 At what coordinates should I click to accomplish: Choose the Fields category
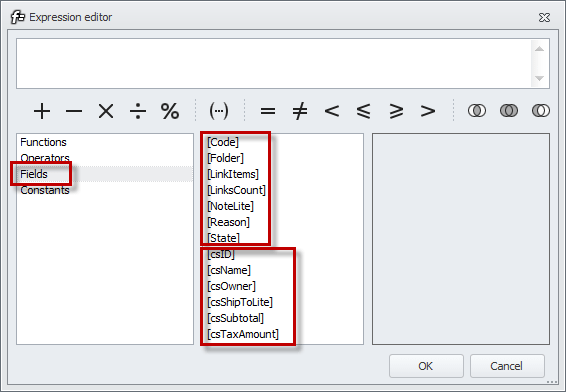34,174
